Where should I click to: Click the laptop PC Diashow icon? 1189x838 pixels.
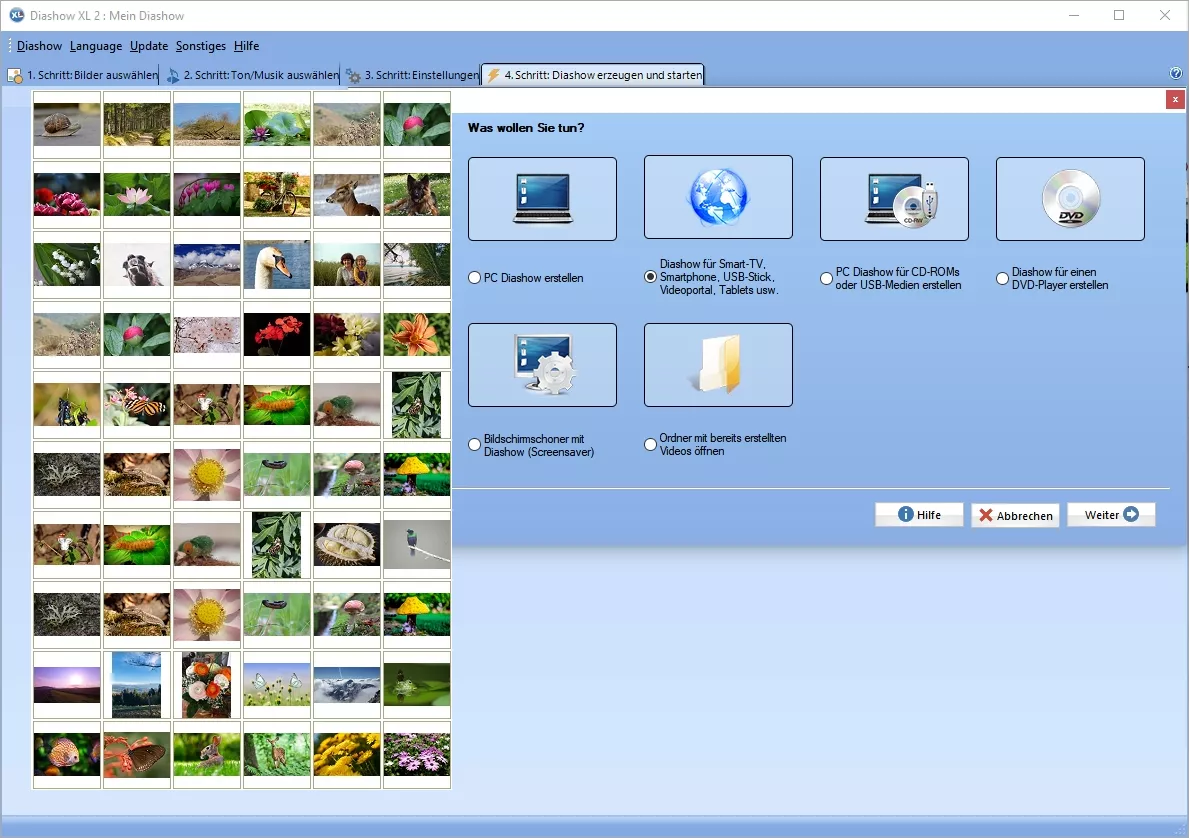pyautogui.click(x=542, y=199)
